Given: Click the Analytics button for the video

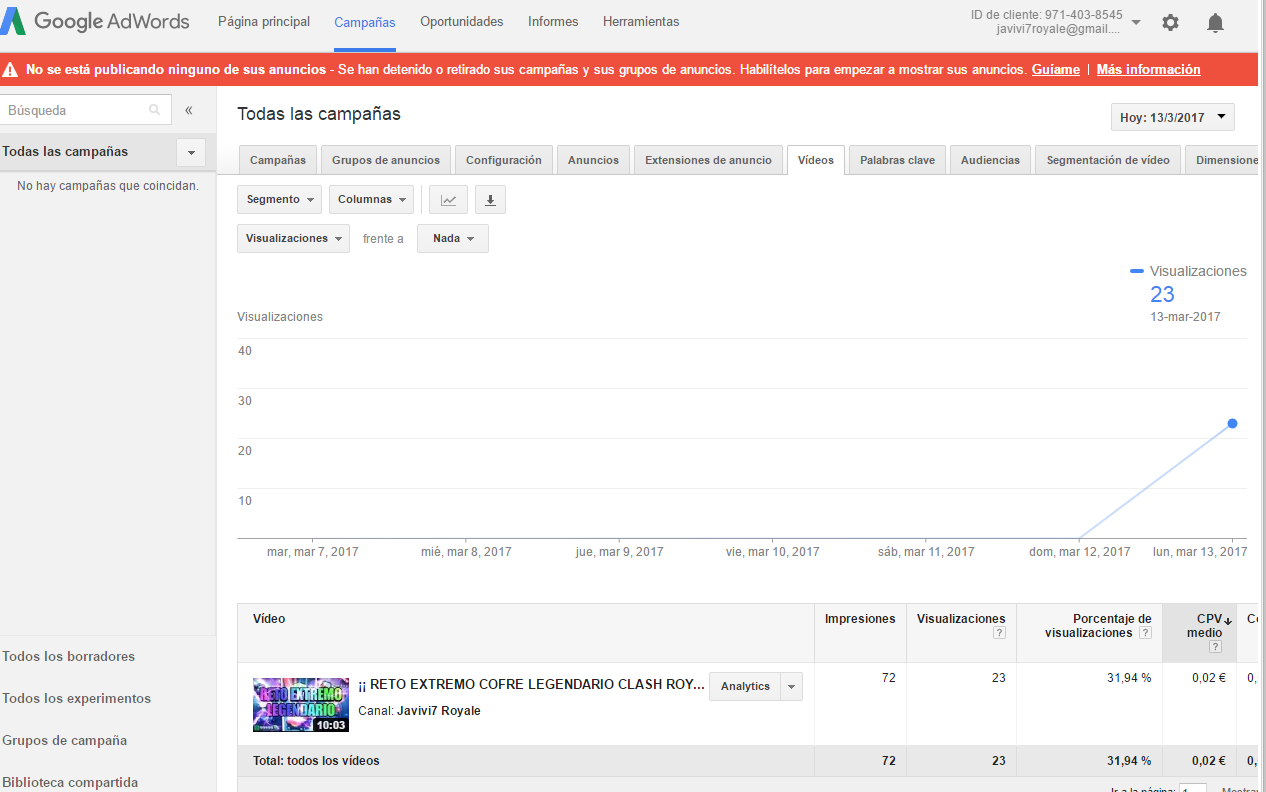Looking at the screenshot, I should coord(746,687).
